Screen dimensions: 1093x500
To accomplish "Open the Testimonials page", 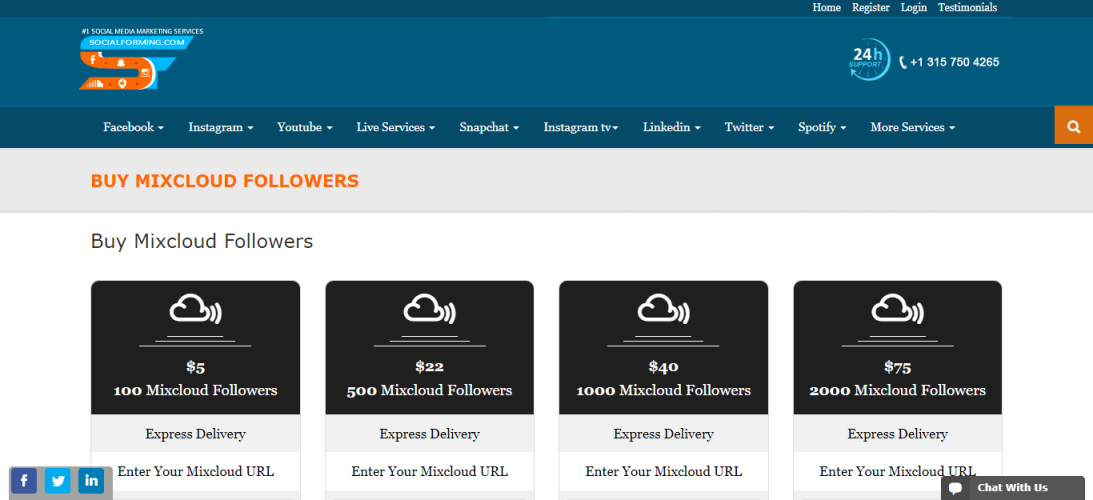I will (x=968, y=8).
